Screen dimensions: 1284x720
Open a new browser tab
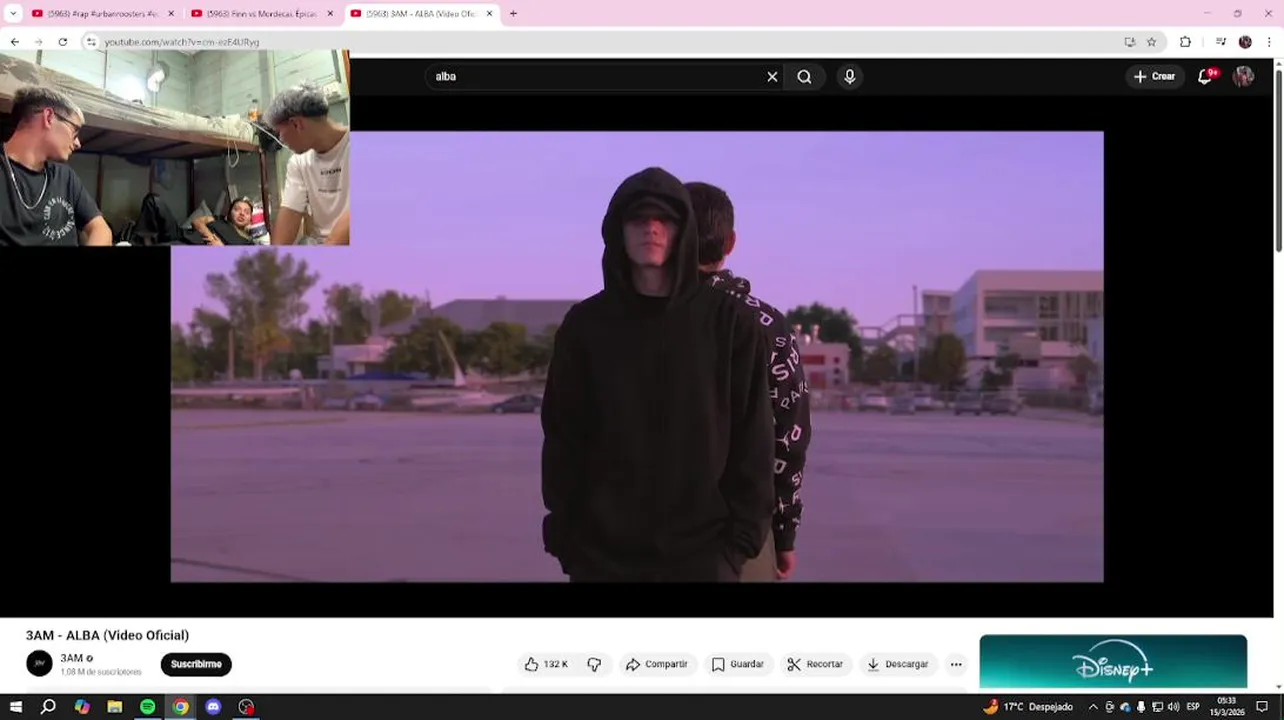tap(513, 14)
